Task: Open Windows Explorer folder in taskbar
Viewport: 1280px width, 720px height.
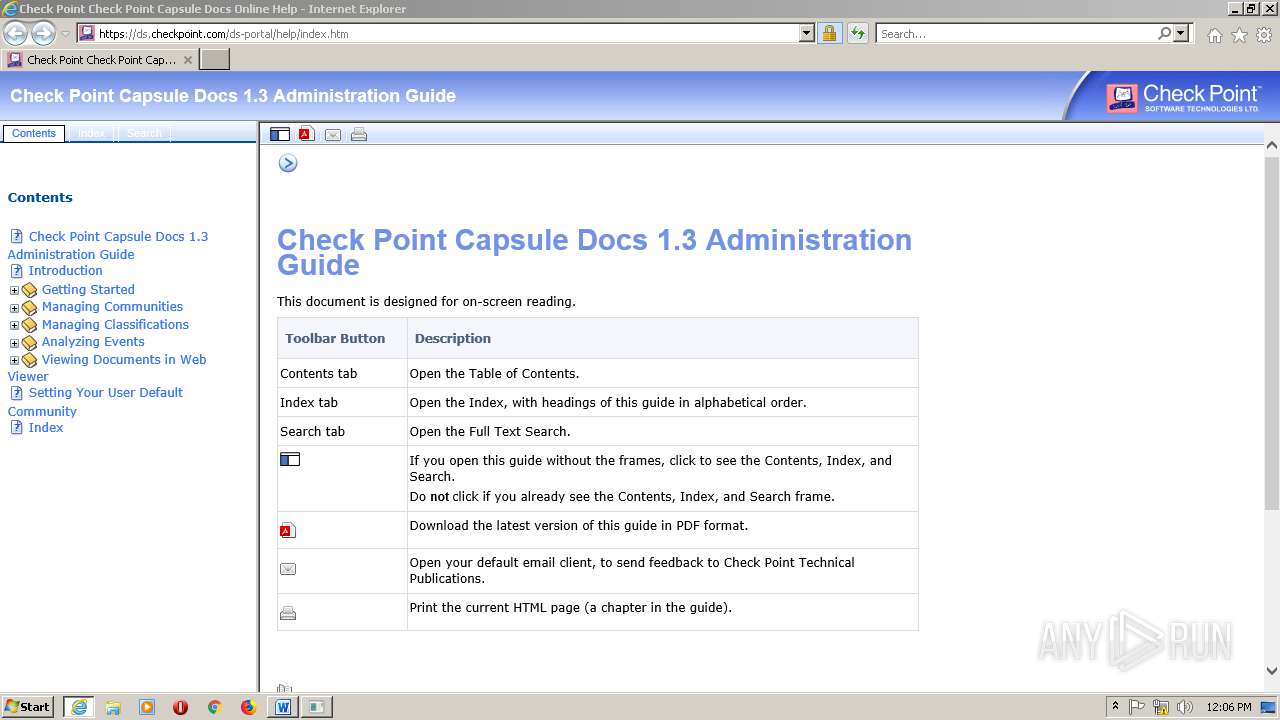Action: (x=113, y=707)
